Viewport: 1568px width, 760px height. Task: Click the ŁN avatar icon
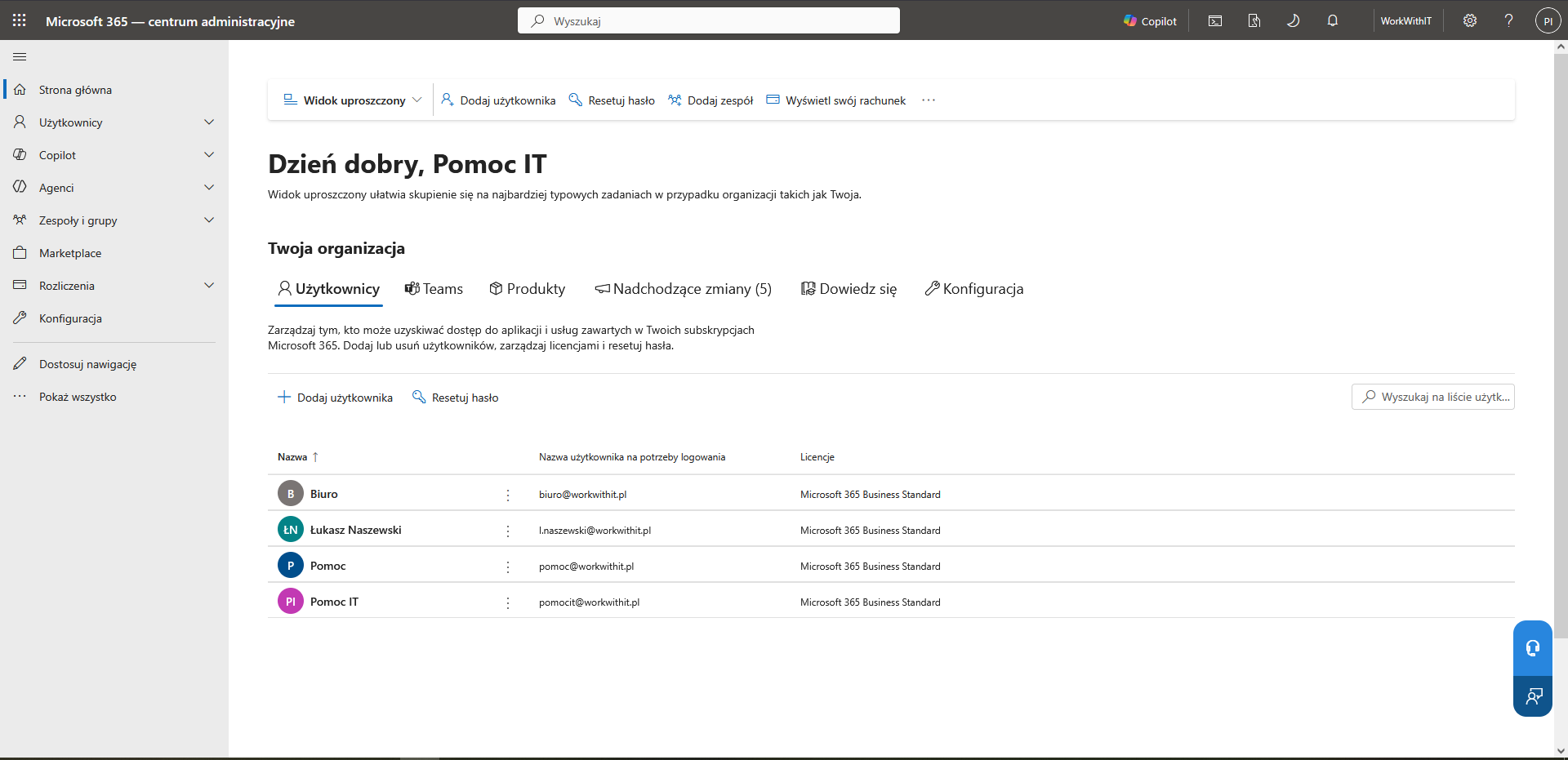[x=291, y=530]
